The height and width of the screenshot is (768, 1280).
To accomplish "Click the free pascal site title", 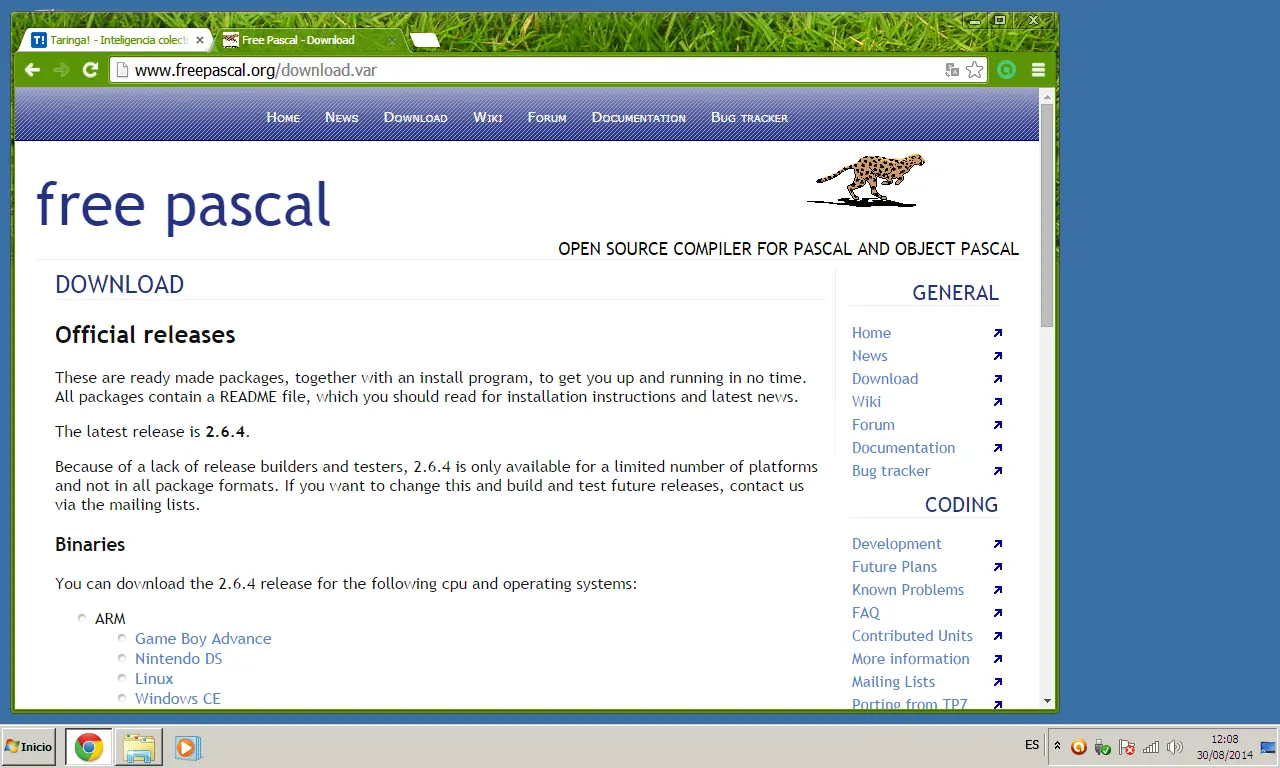I will pos(183,205).
